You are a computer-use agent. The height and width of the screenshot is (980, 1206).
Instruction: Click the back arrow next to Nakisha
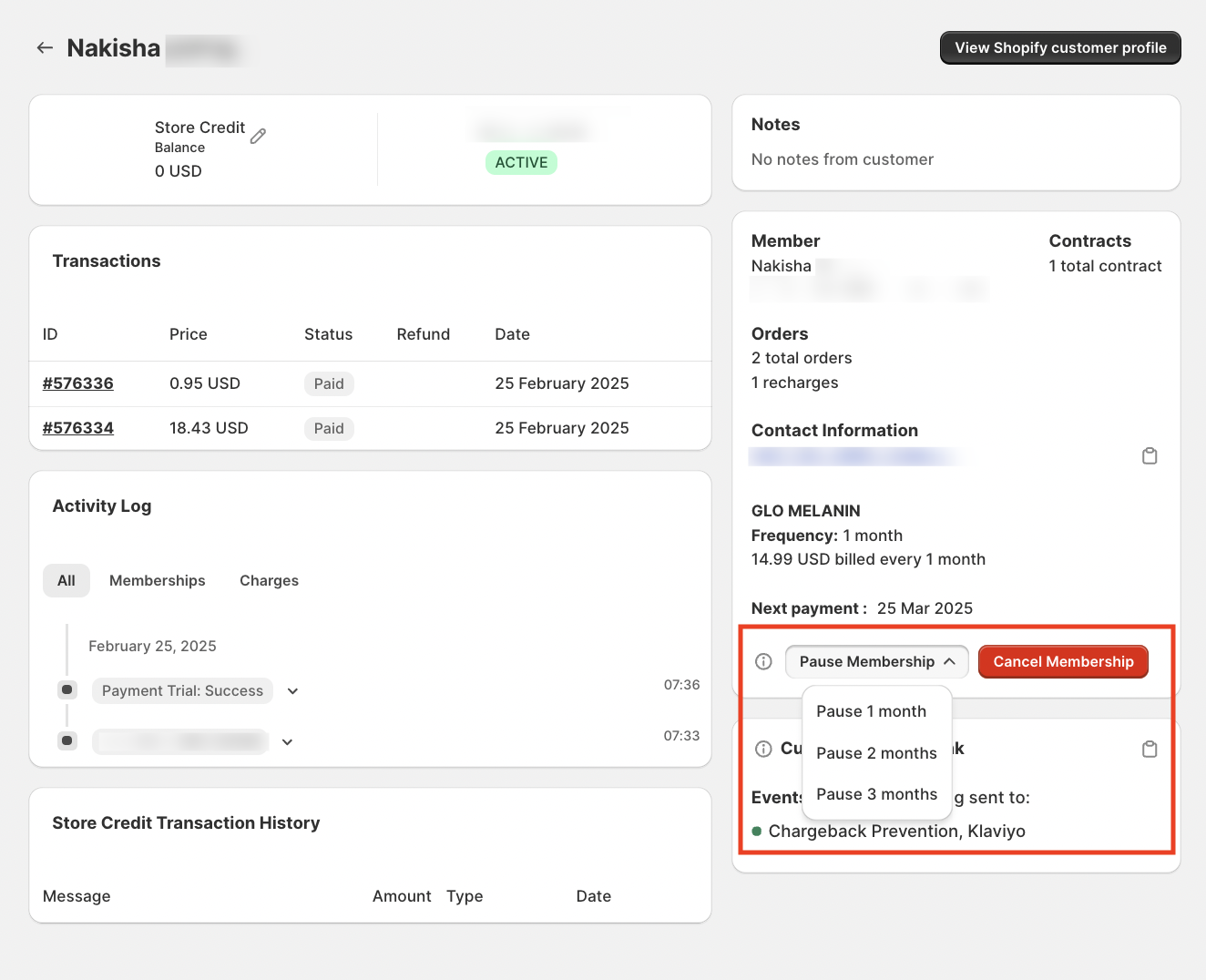45,48
